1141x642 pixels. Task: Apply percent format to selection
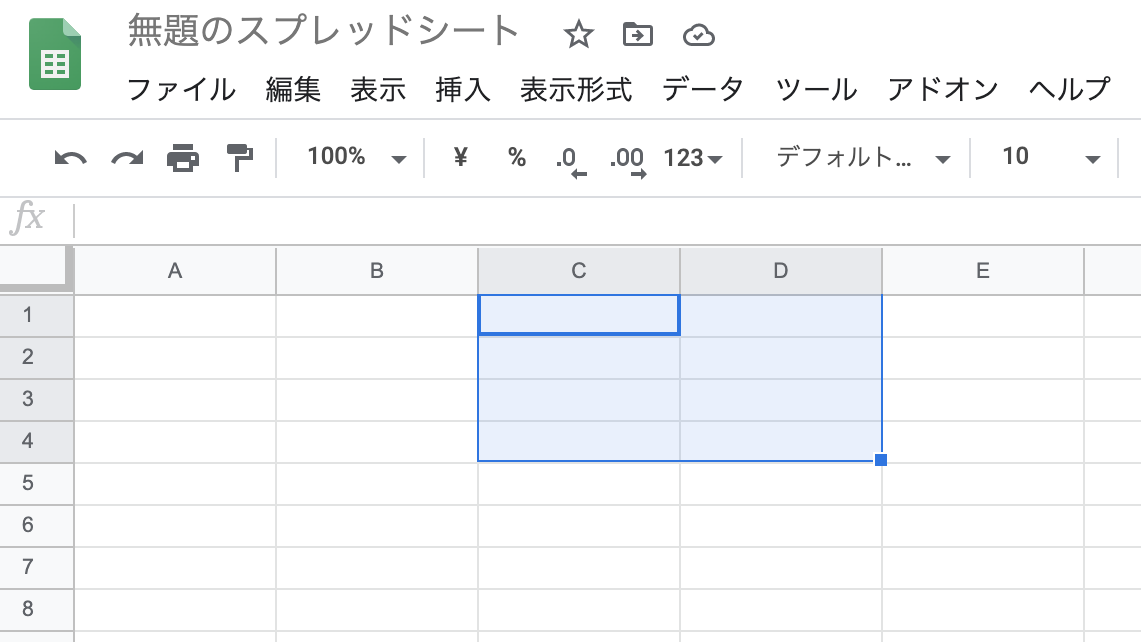coord(516,157)
